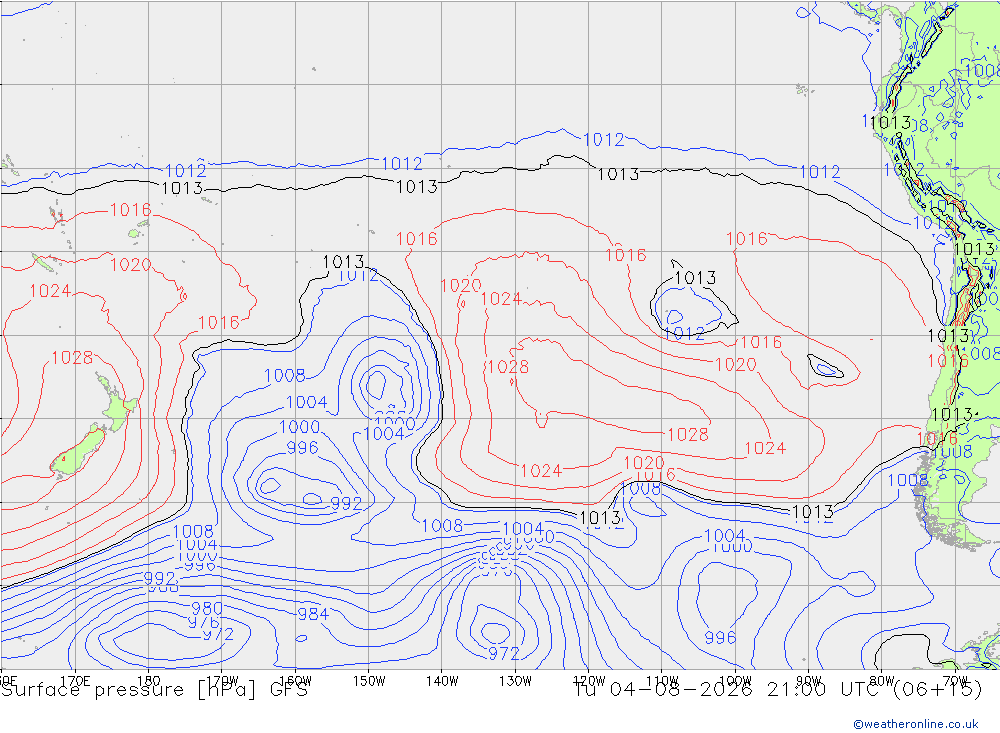Click the 130W longitude label
This screenshot has height=733, width=1000.
[515, 681]
